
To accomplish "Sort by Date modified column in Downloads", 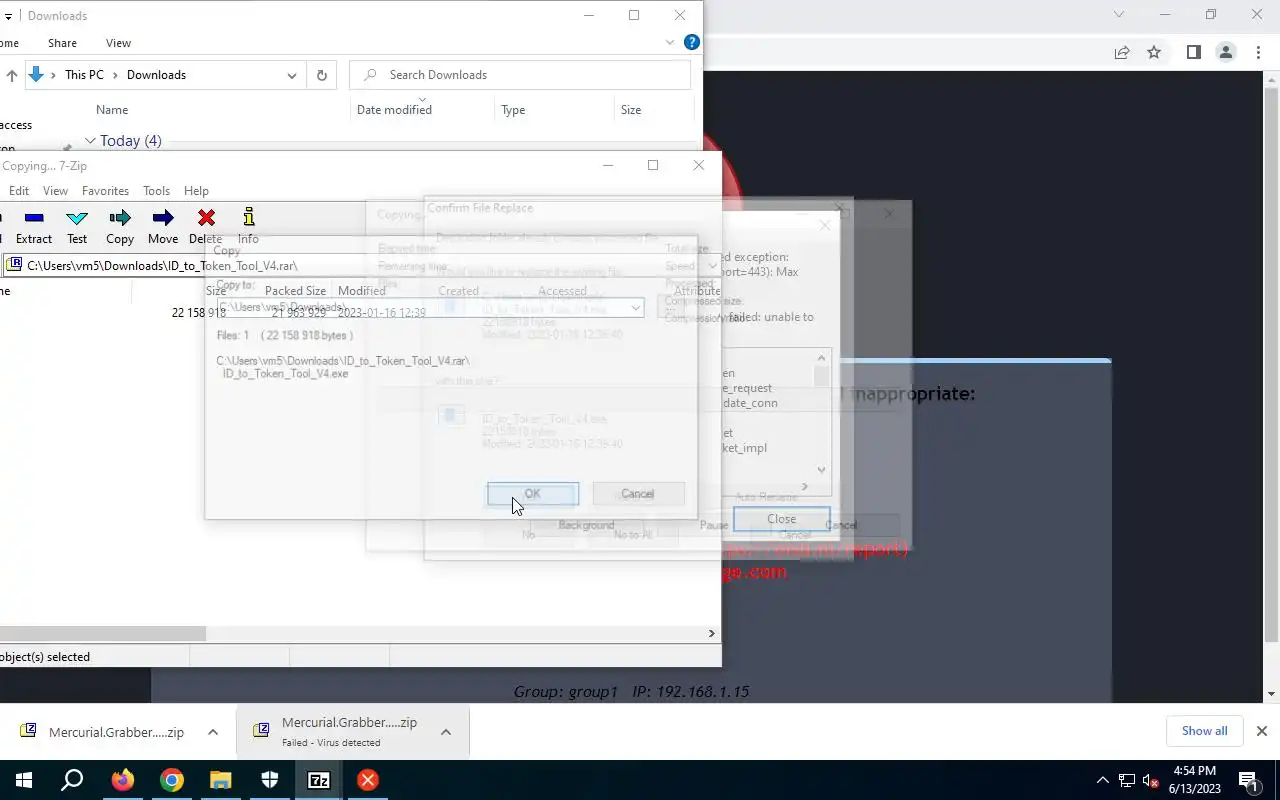I will [x=394, y=110].
